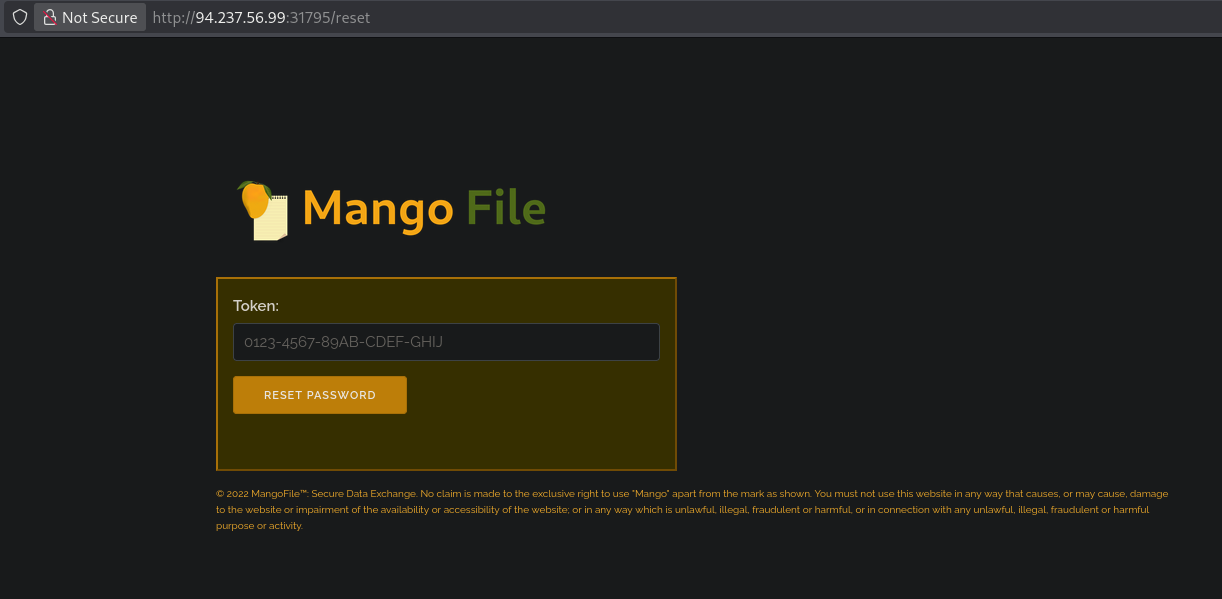This screenshot has height=599, width=1222.
Task: Select the IP address in the URL bar
Action: pyautogui.click(x=240, y=18)
